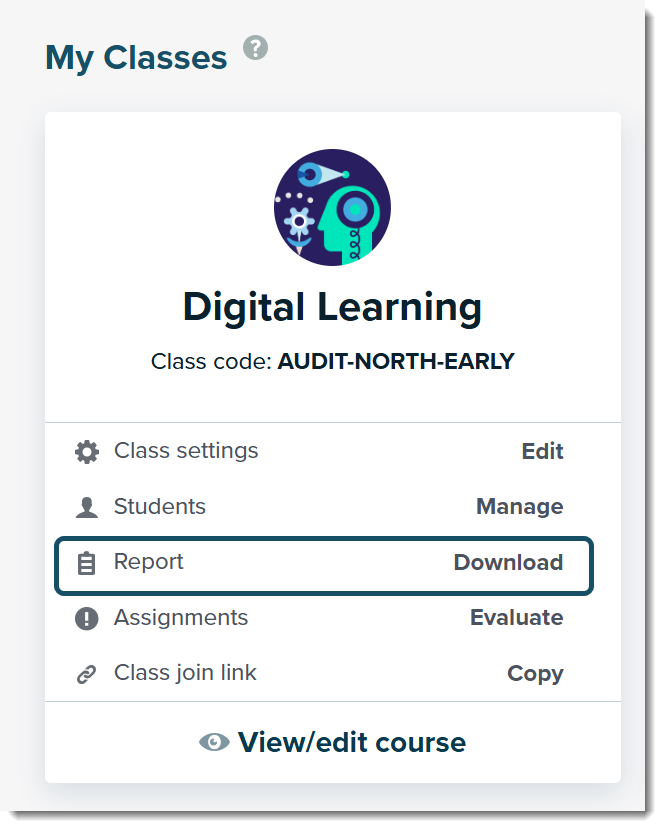Click the Class join link chain icon
Image resolution: width=663 pixels, height=829 pixels.
point(87,675)
